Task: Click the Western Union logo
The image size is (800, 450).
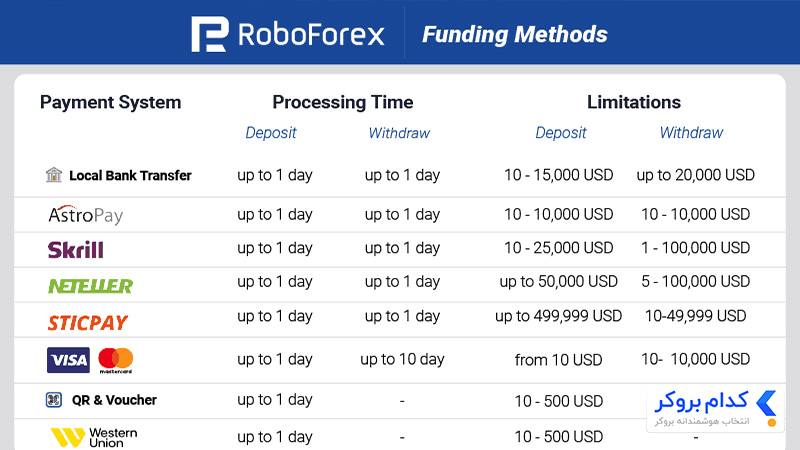Action: coord(94,437)
